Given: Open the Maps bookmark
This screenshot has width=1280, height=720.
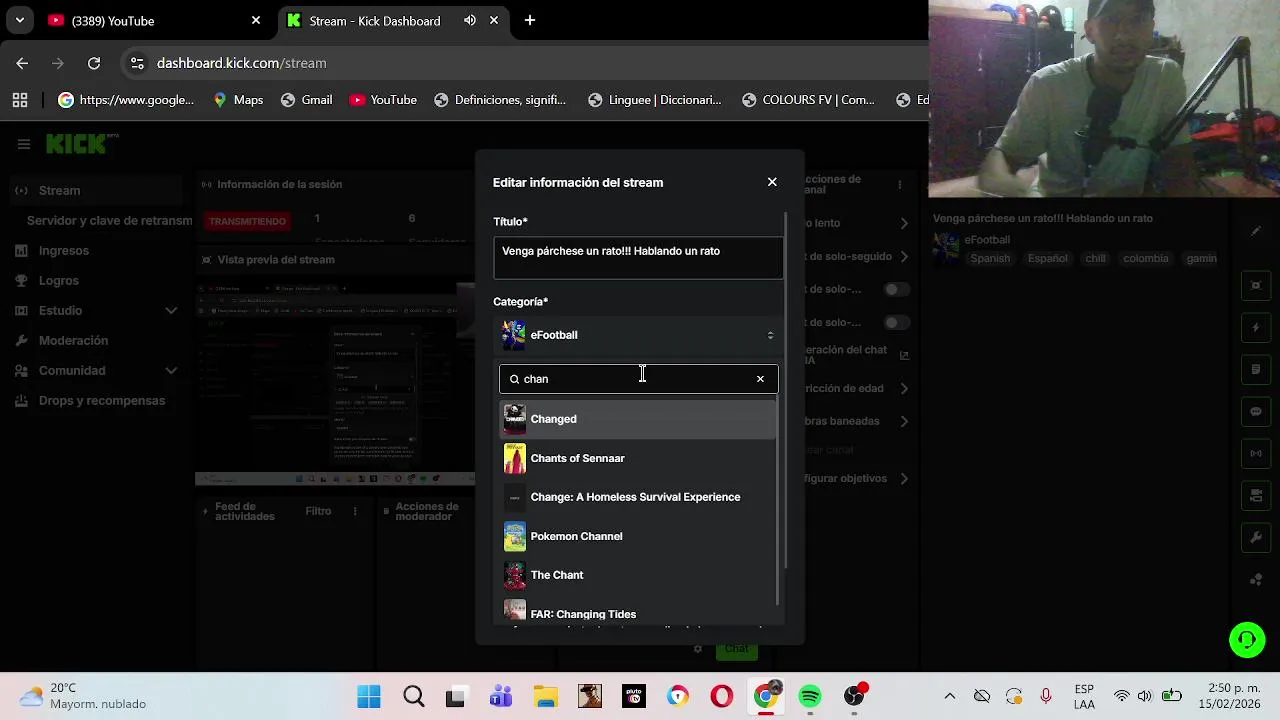Looking at the screenshot, I should (x=237, y=100).
